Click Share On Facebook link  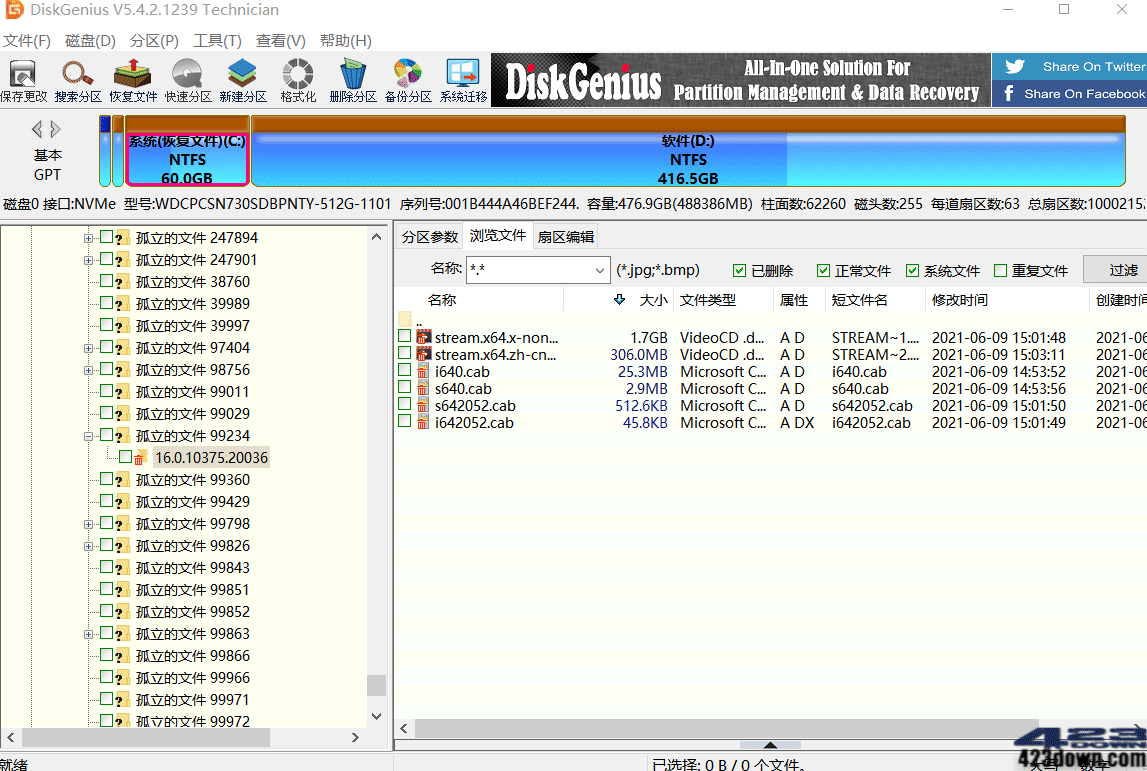pos(1084,94)
